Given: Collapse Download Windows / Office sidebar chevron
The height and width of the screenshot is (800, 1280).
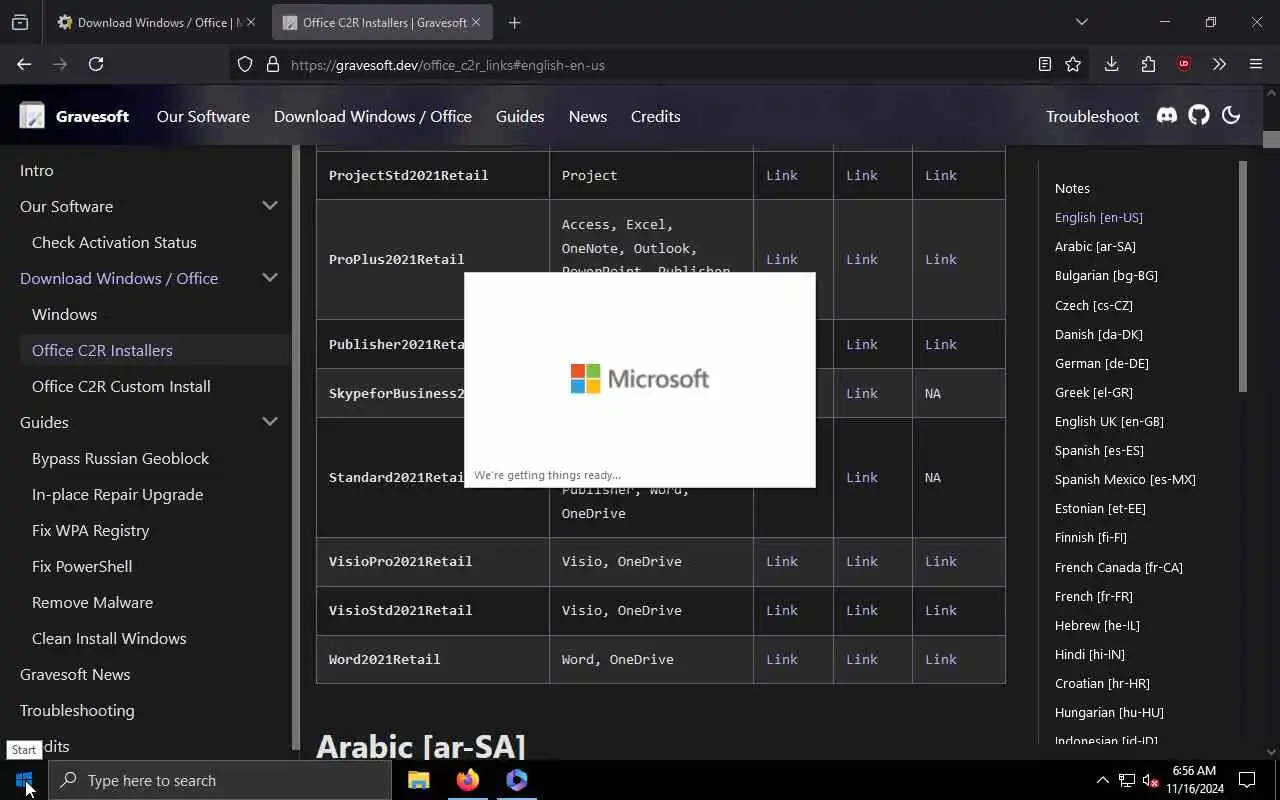Looking at the screenshot, I should pyautogui.click(x=270, y=278).
